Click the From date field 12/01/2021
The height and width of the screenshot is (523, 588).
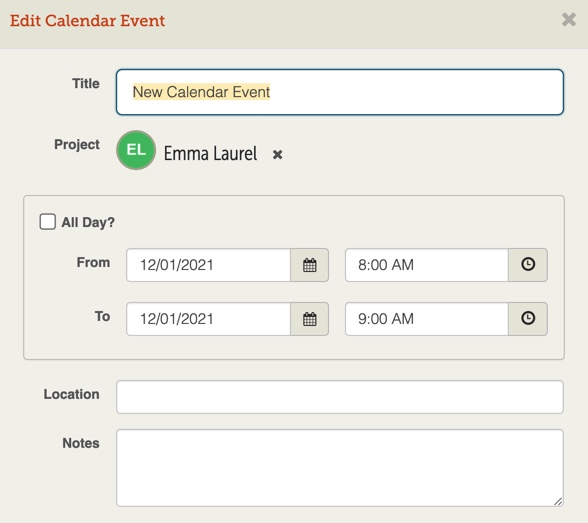(208, 265)
